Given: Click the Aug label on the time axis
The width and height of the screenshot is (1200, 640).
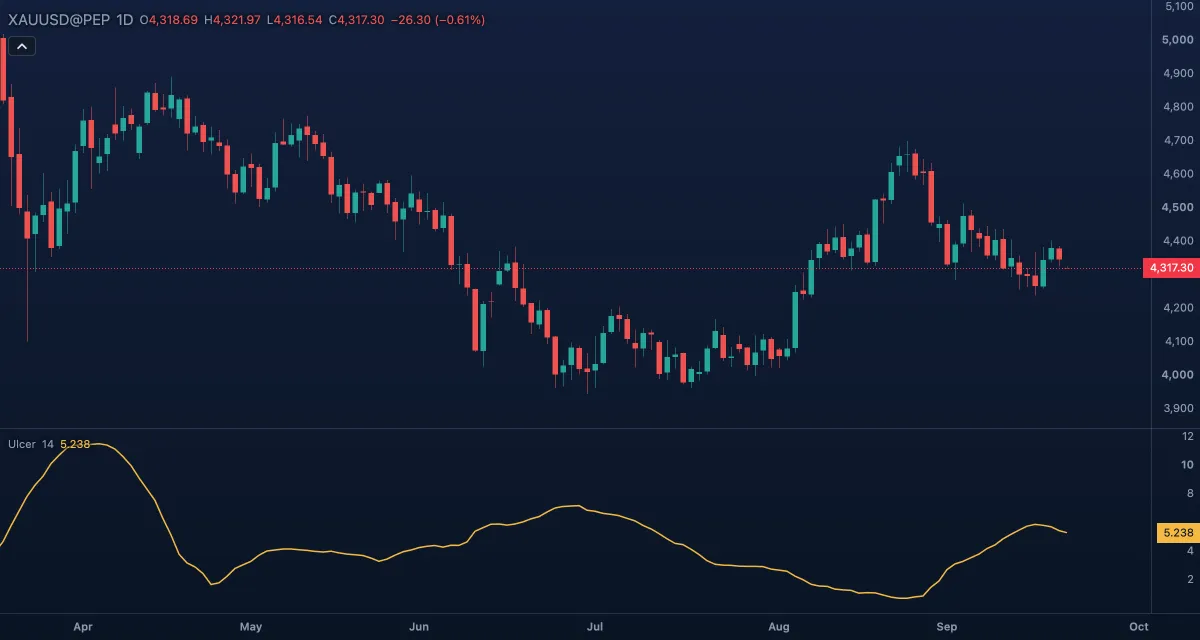Looking at the screenshot, I should tap(779, 627).
